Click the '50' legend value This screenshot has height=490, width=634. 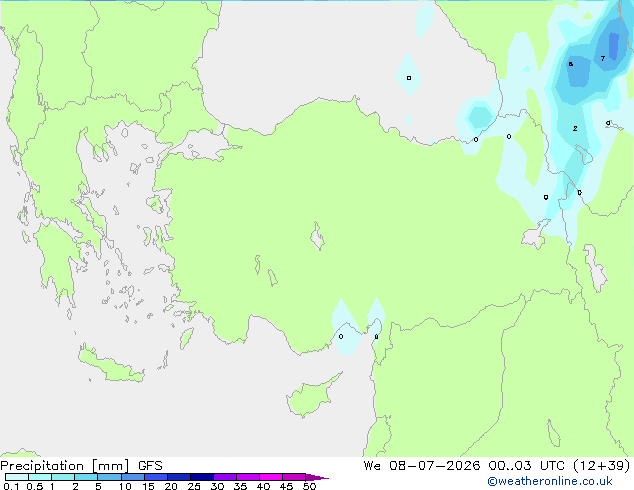[x=309, y=486]
